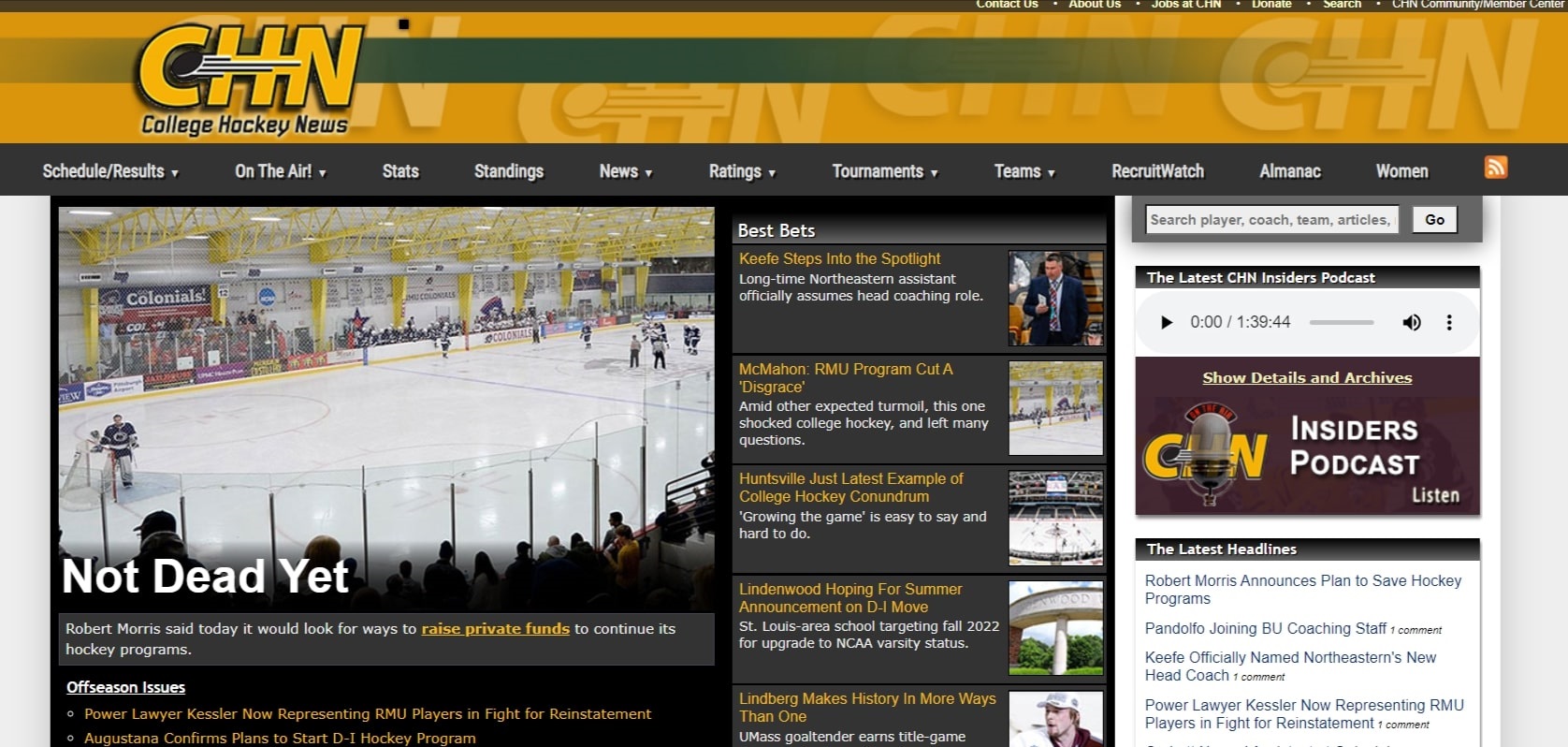Open the Standings page
The height and width of the screenshot is (747, 1568).
tap(509, 171)
